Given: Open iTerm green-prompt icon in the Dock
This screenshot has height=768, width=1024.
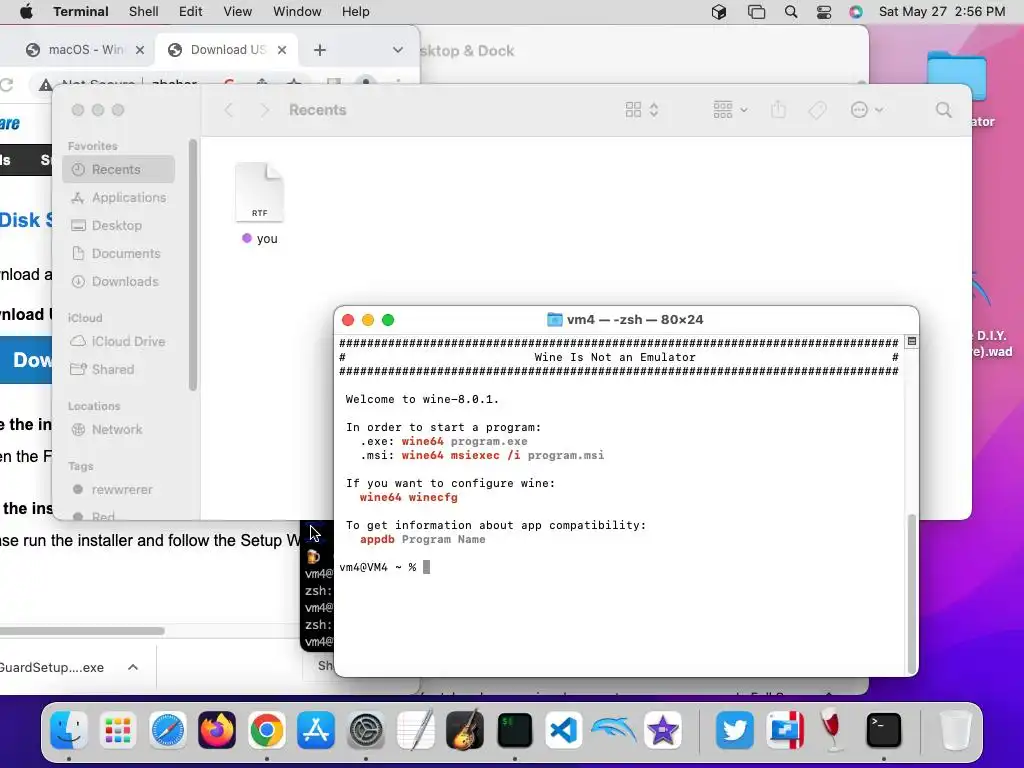Looking at the screenshot, I should coord(515,729).
